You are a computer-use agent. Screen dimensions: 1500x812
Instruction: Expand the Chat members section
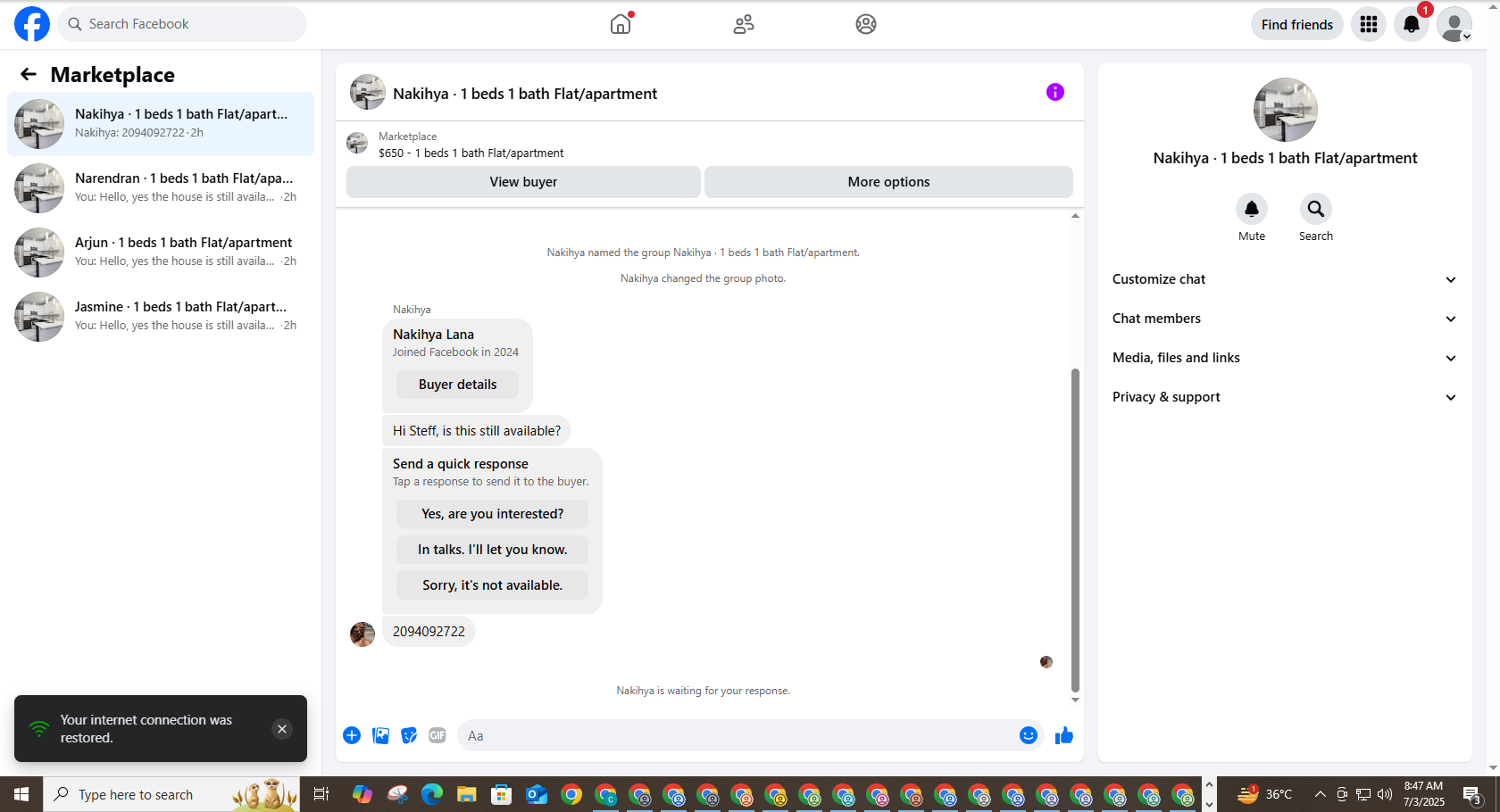pos(1285,319)
